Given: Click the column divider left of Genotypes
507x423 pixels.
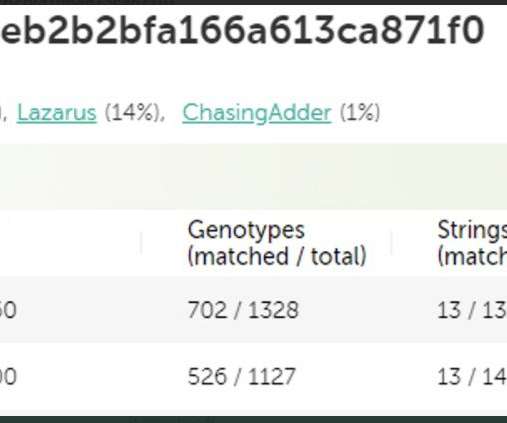Looking at the screenshot, I should pos(141,243).
